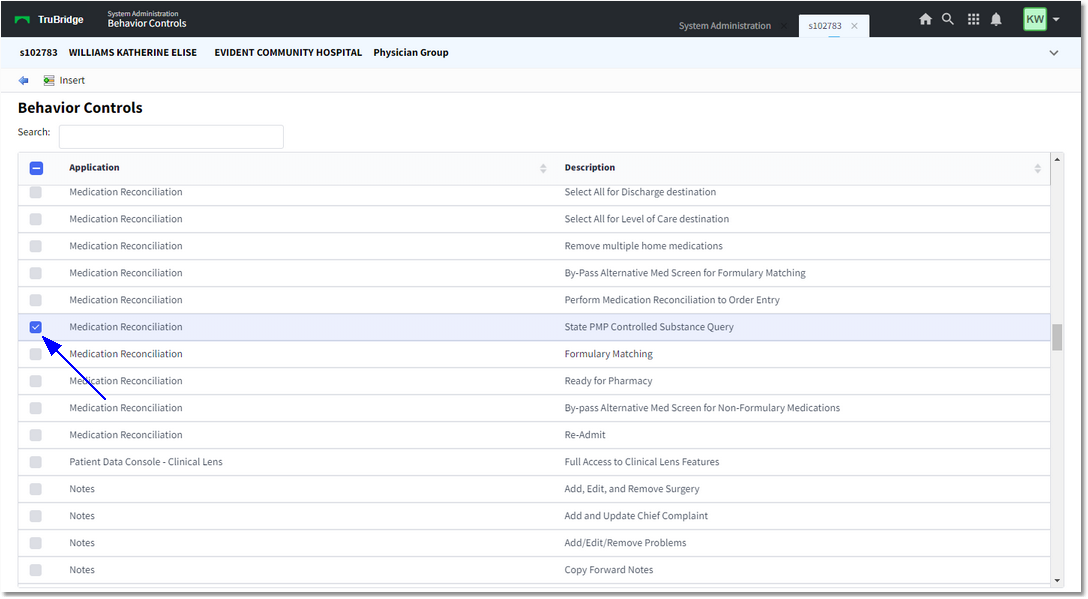Click the Application column header
The image size is (1088, 599).
(x=94, y=167)
